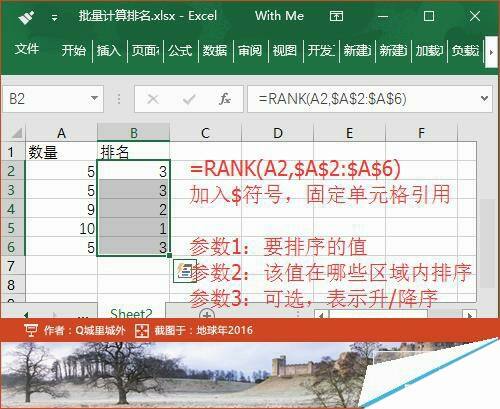Select column E header

point(349,133)
